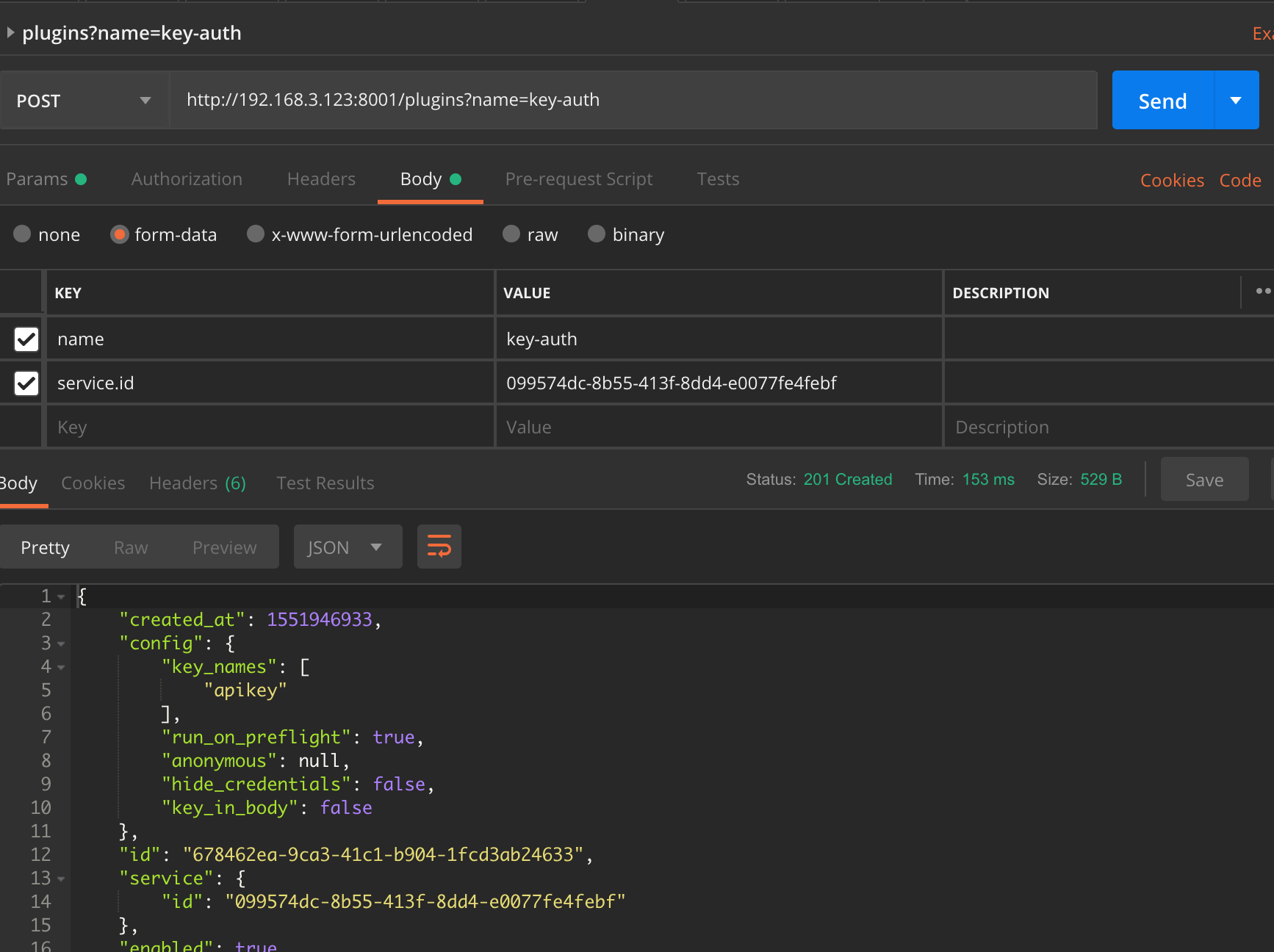Switch to the Params tab
1274x952 pixels.
coord(46,179)
